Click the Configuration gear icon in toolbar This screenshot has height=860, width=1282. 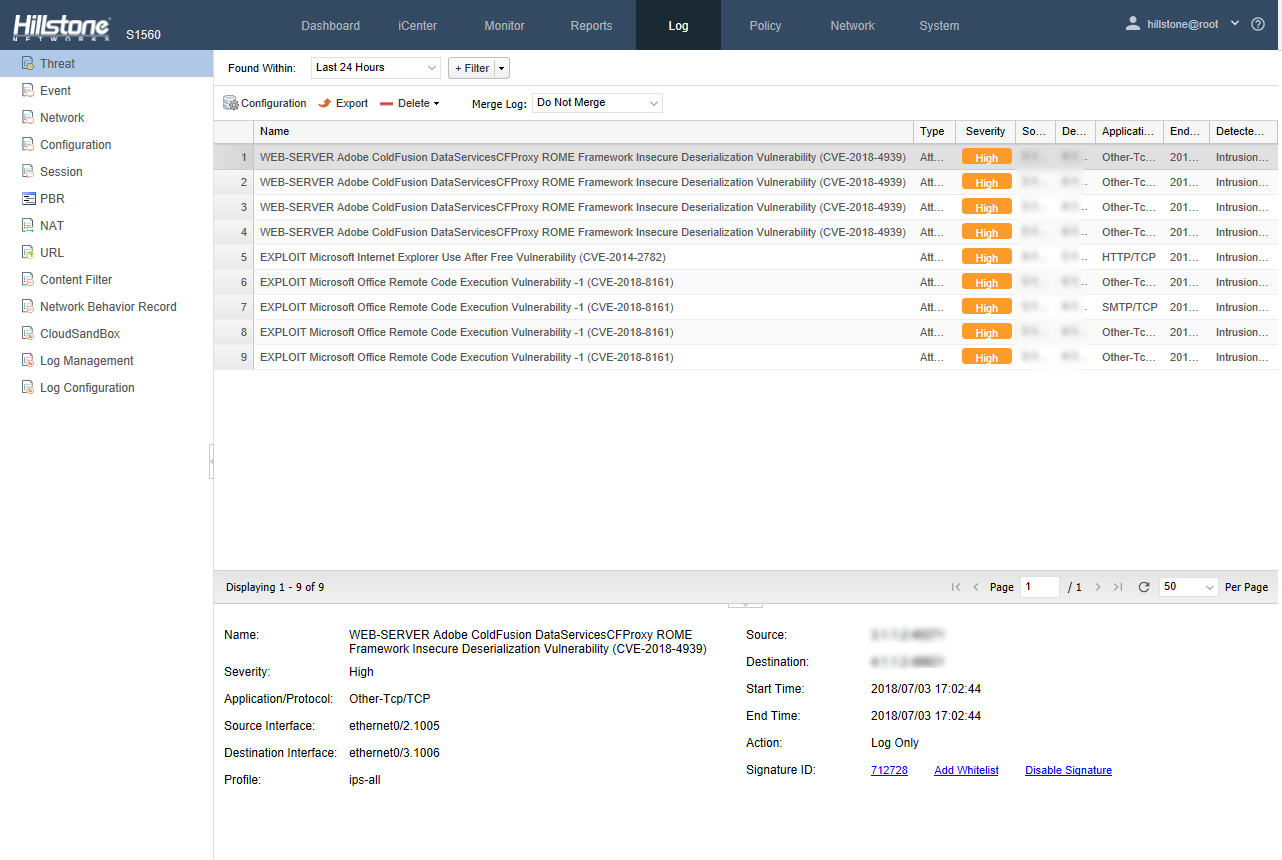click(x=231, y=103)
